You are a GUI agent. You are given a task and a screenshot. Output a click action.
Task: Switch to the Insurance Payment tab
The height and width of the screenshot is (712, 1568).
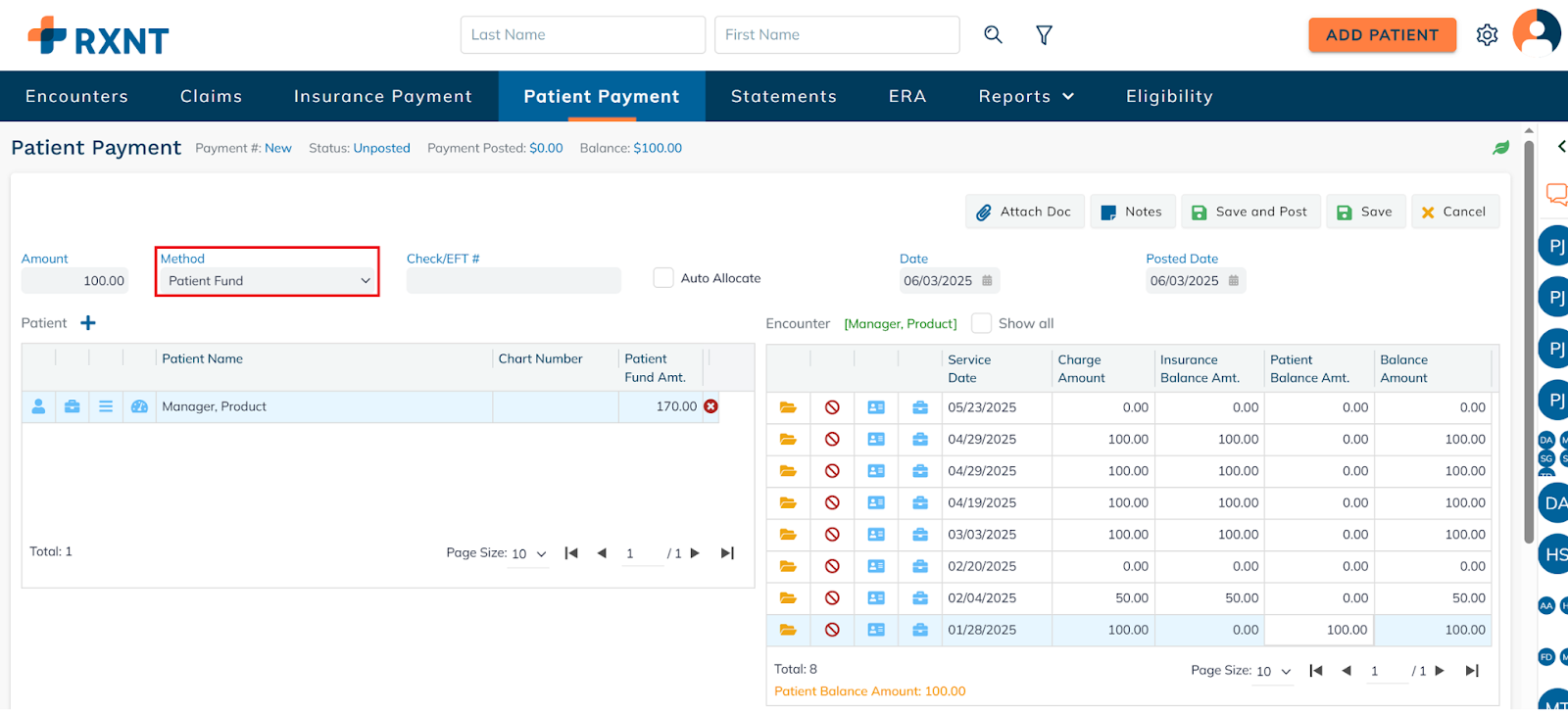point(382,96)
